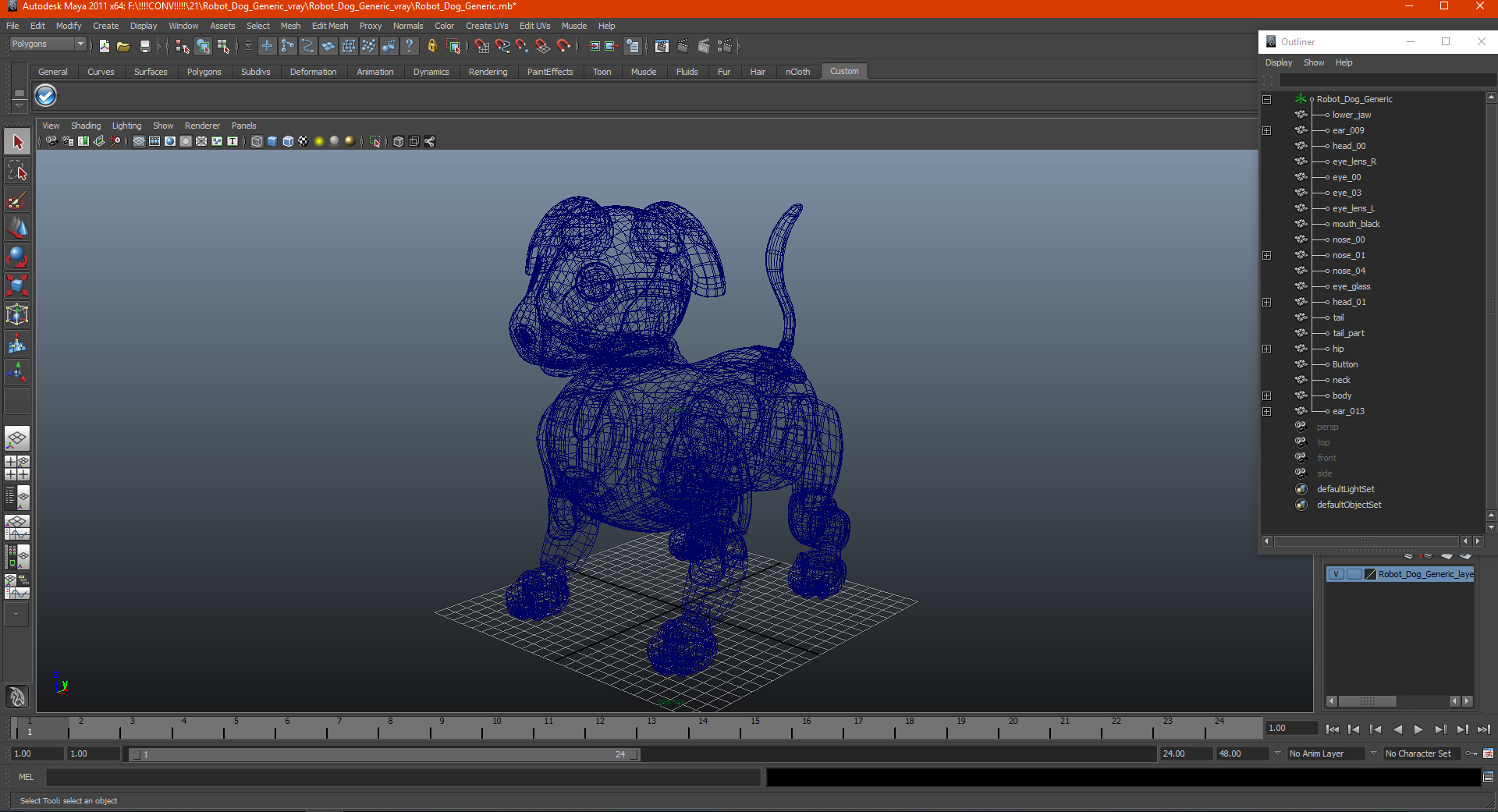This screenshot has height=812, width=1498.
Task: Switch to Persp/Graph Editor layout
Action: point(17,527)
